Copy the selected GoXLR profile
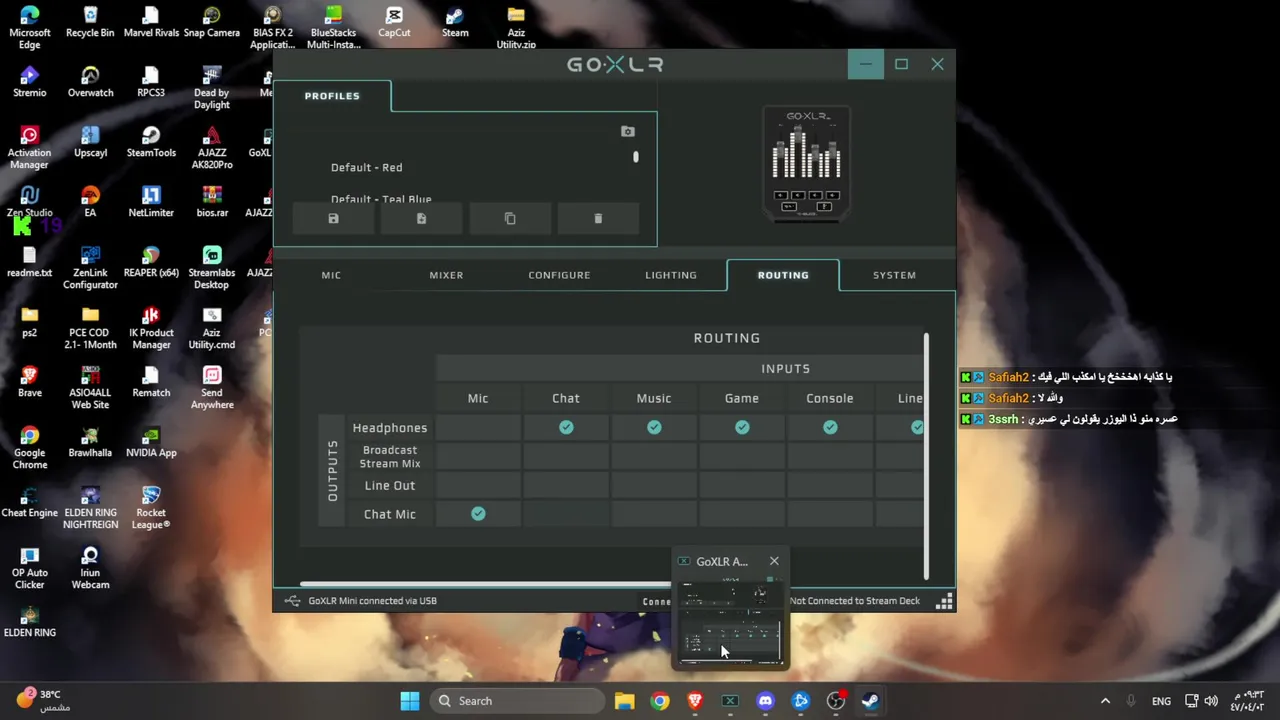Image resolution: width=1280 pixels, height=720 pixels. pos(510,218)
